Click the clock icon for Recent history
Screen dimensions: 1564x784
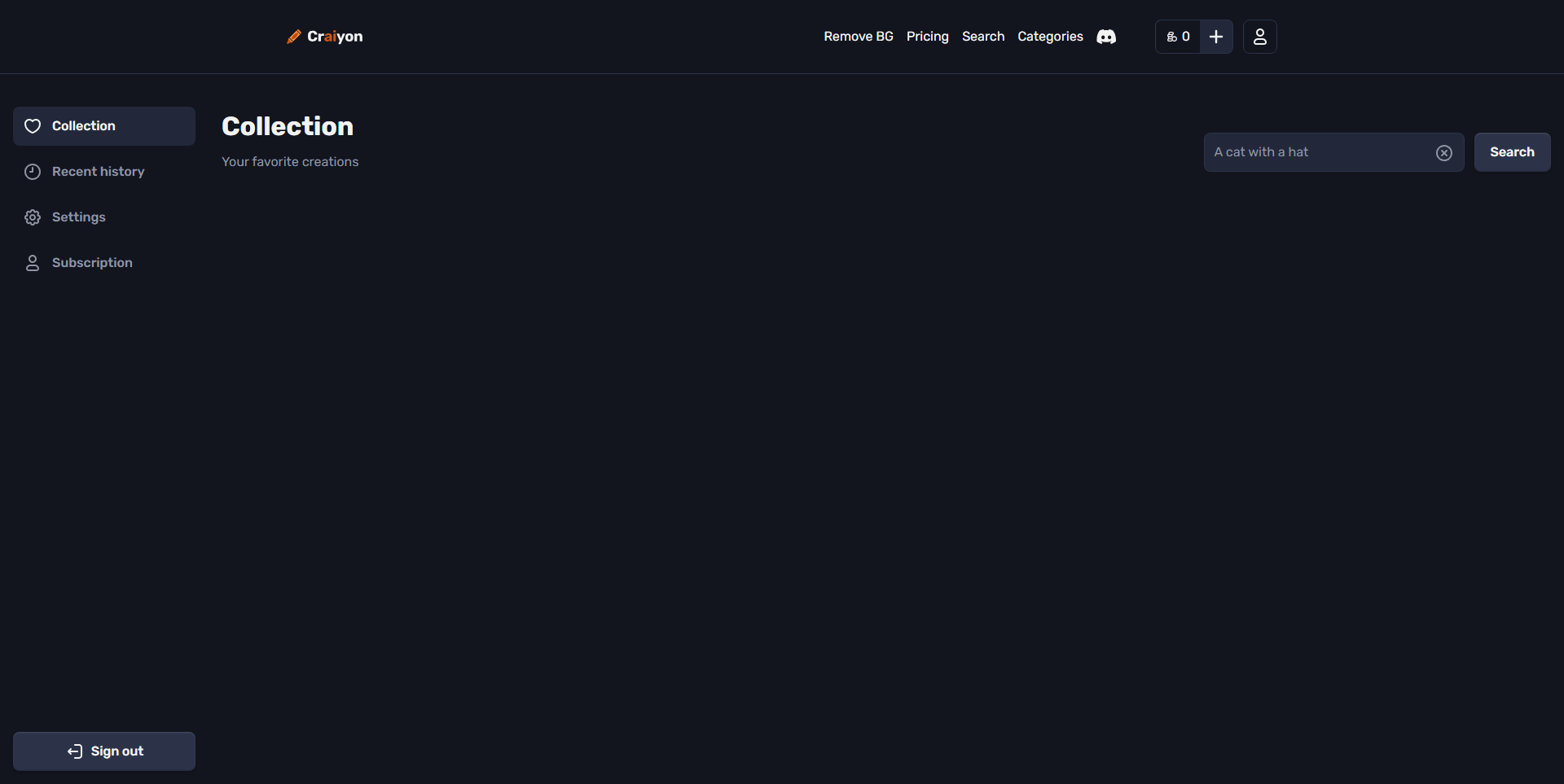point(33,172)
